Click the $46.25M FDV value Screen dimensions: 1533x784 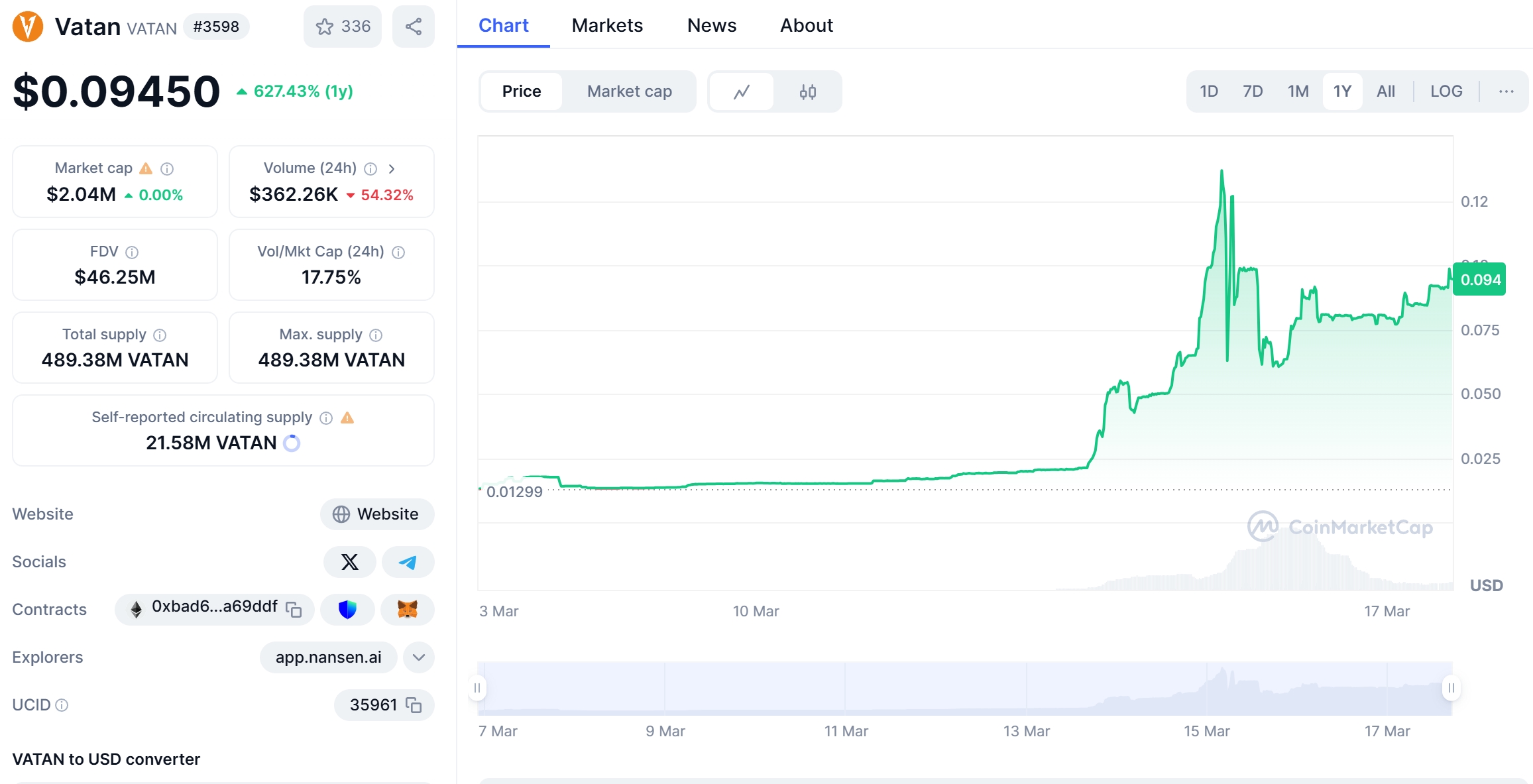115,277
